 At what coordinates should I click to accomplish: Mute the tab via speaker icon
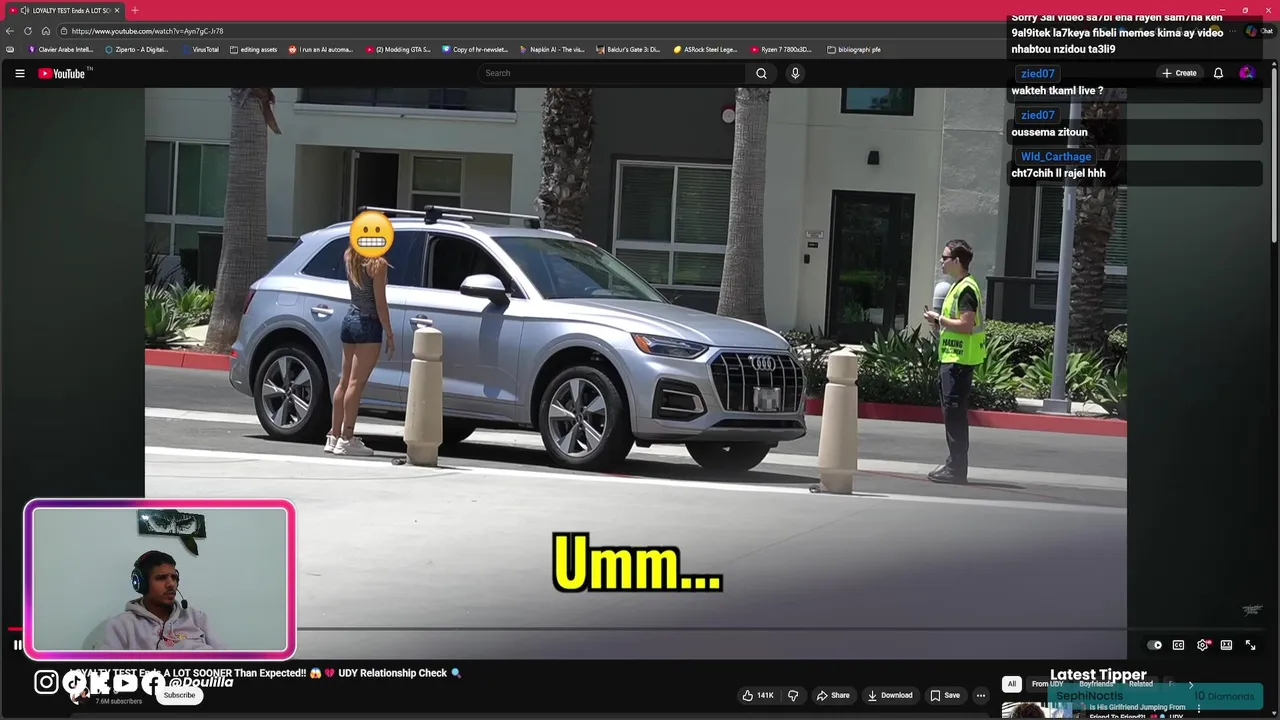tap(25, 10)
